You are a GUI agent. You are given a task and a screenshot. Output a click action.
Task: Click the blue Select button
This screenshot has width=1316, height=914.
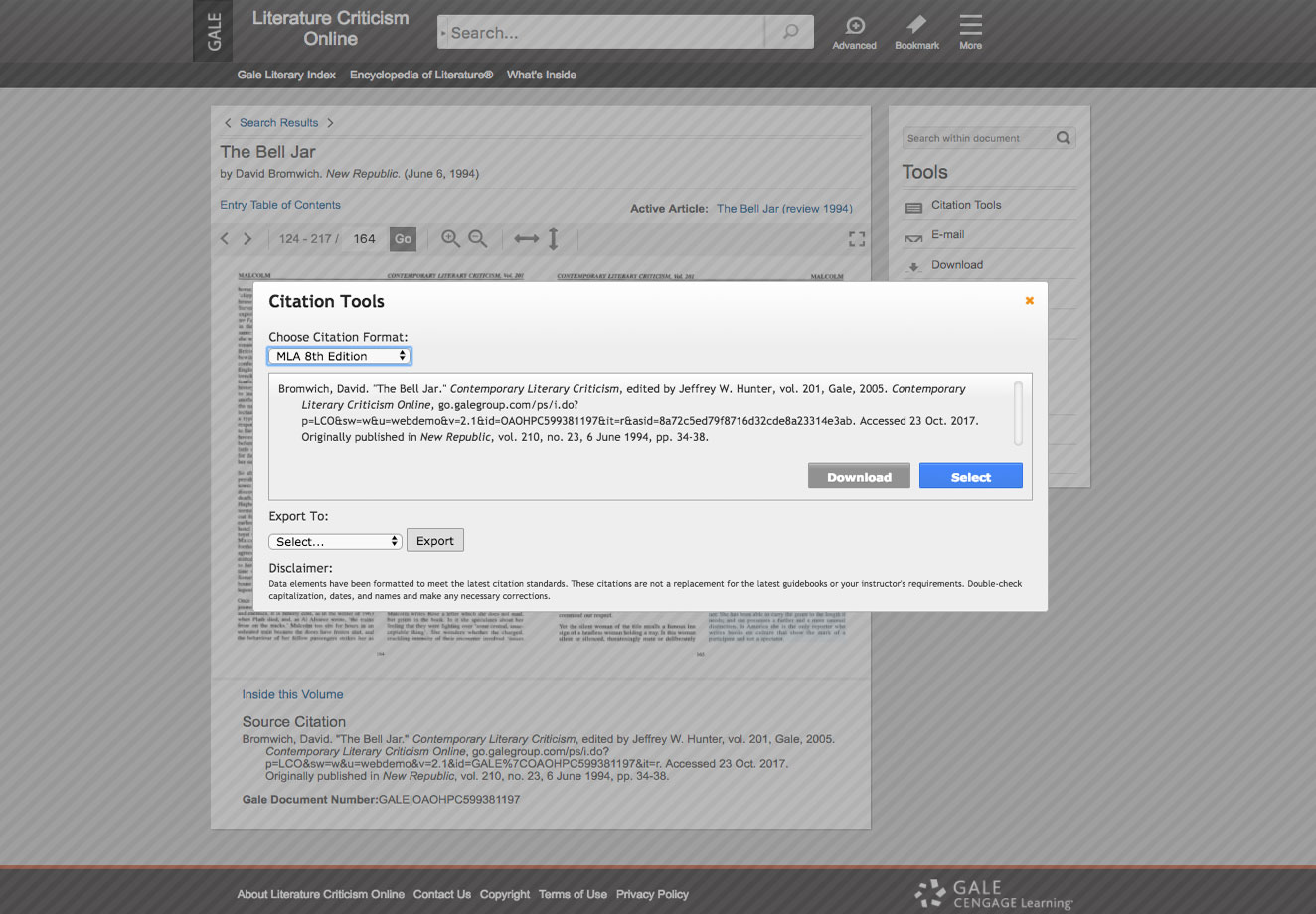click(x=971, y=476)
